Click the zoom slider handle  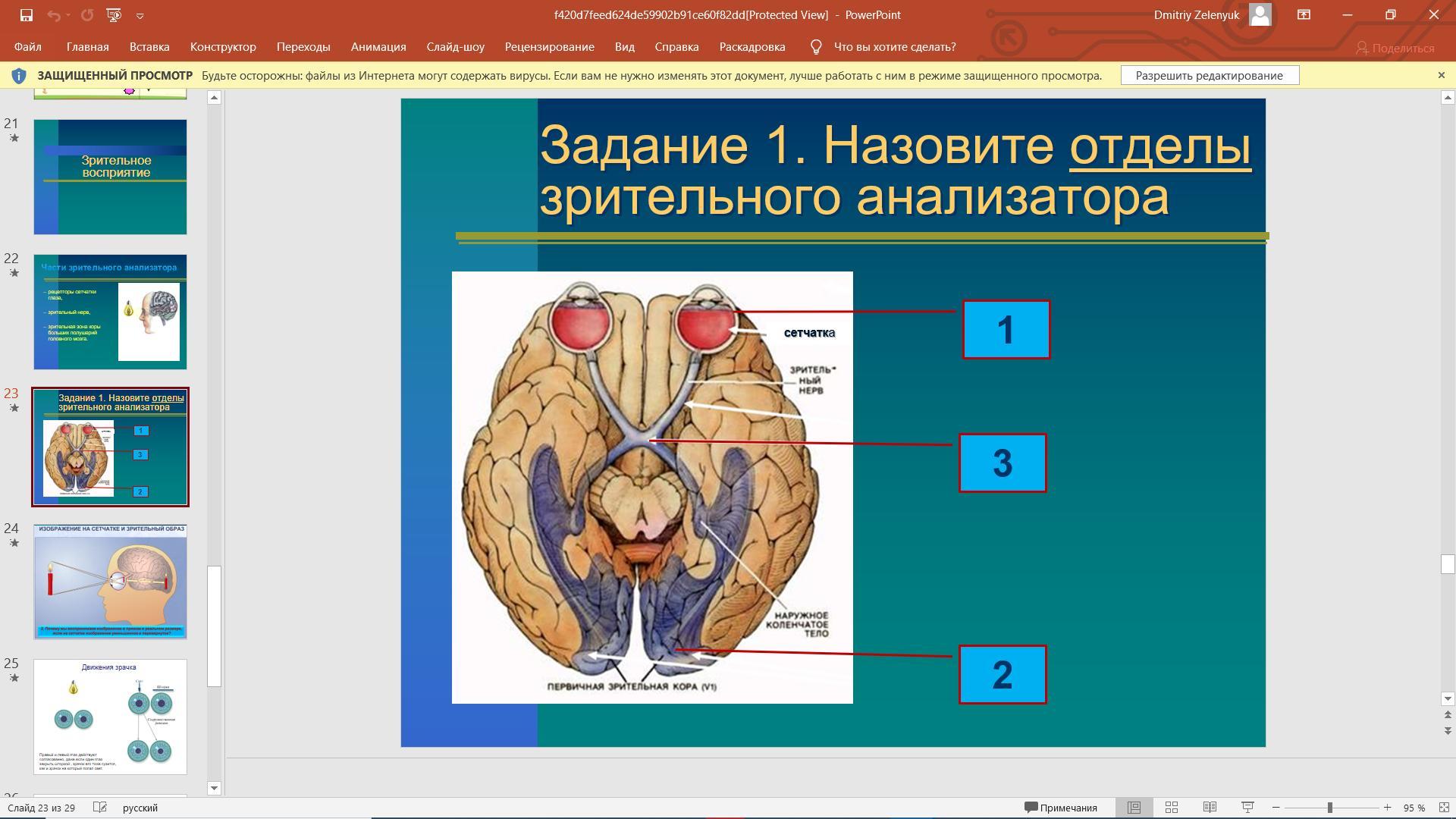tap(1329, 808)
